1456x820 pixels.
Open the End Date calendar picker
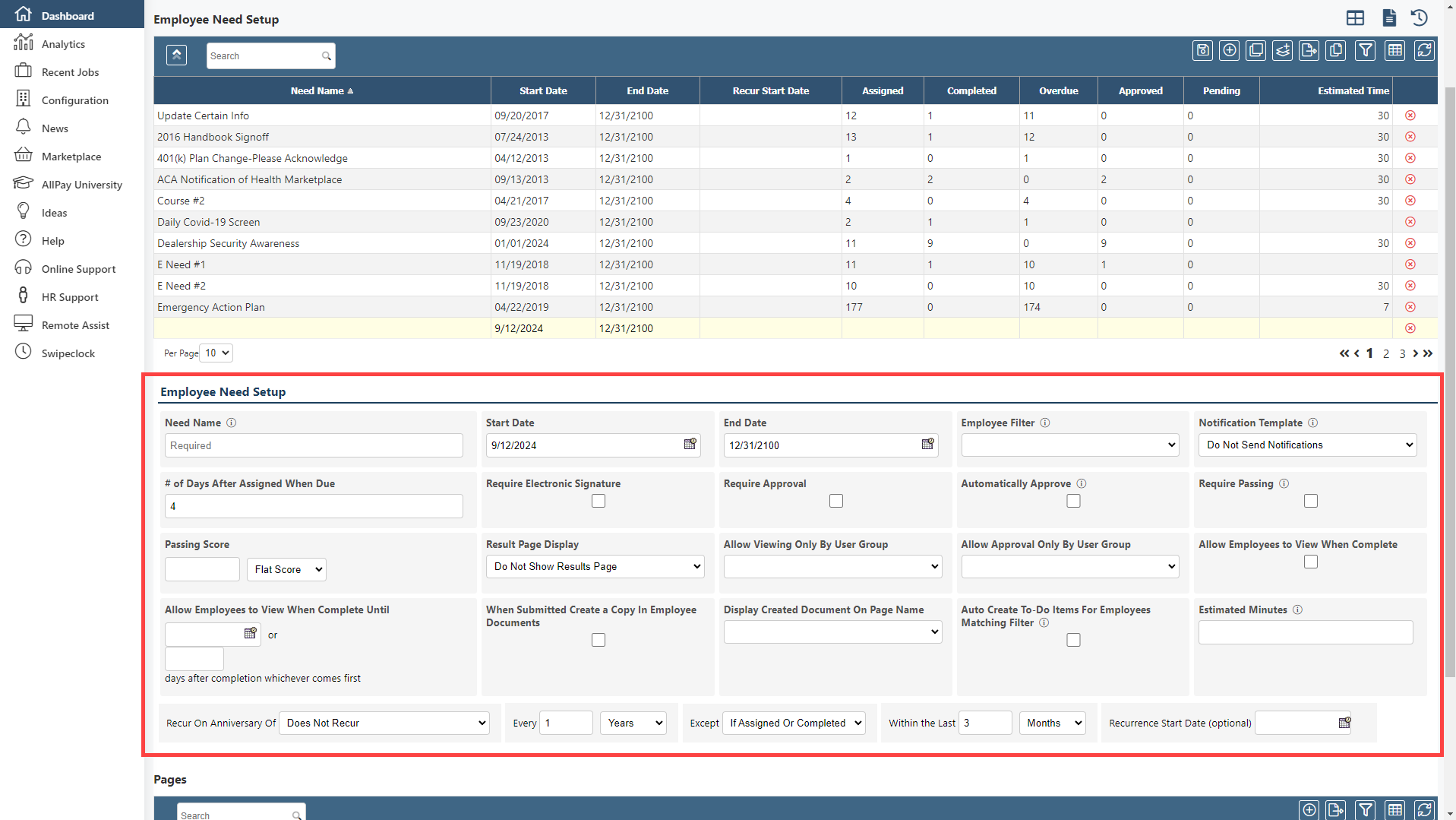(x=927, y=444)
